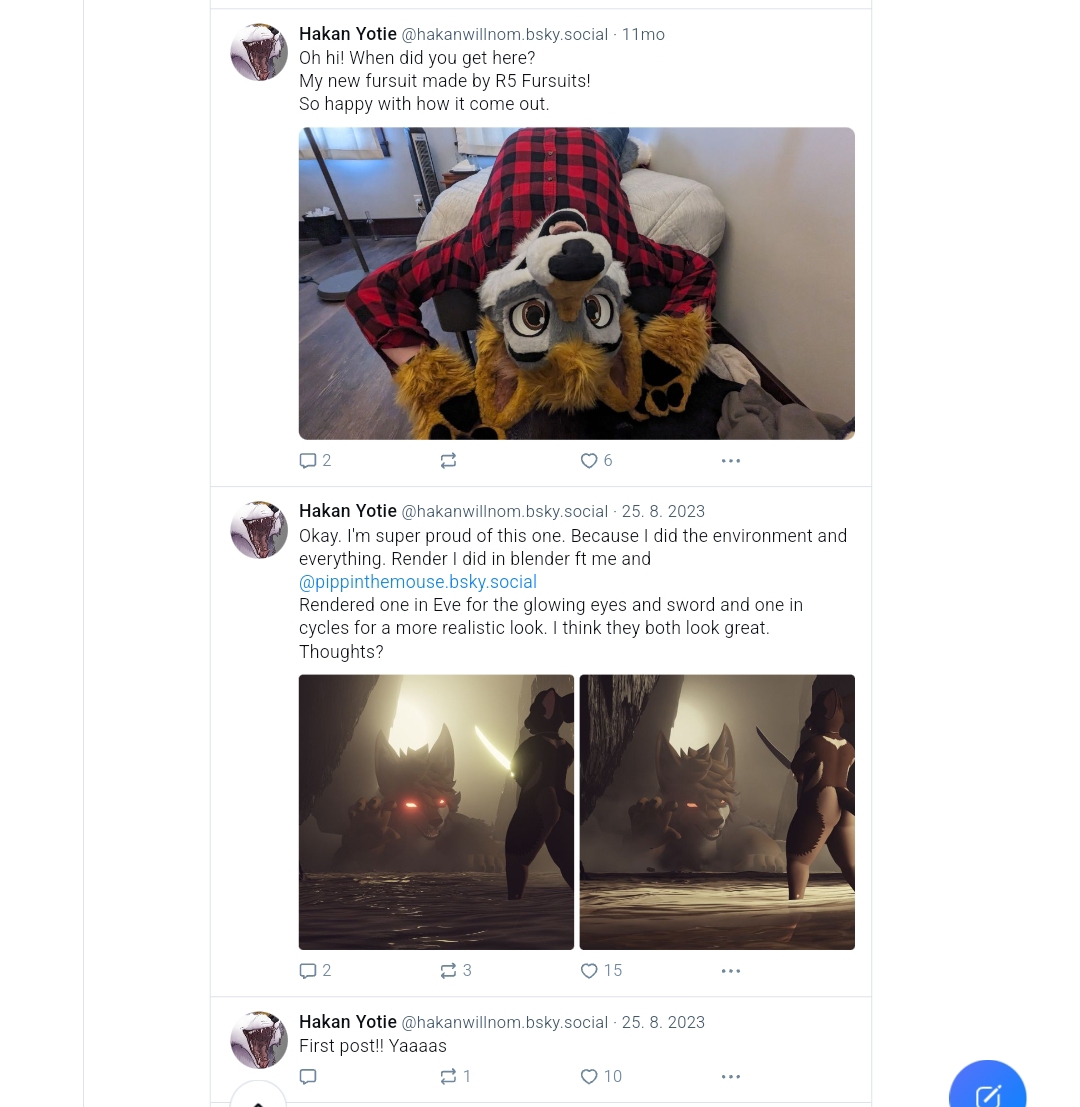Viewport: 1080px width, 1107px height.
Task: Open more options on the First post entry
Action: click(x=731, y=1077)
